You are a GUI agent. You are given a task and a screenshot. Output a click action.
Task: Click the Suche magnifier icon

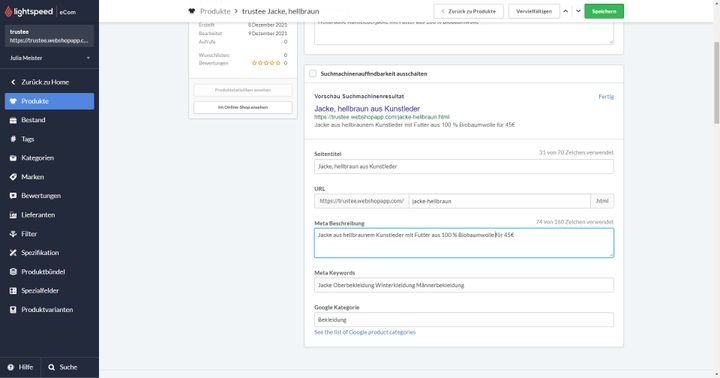click(x=51, y=367)
